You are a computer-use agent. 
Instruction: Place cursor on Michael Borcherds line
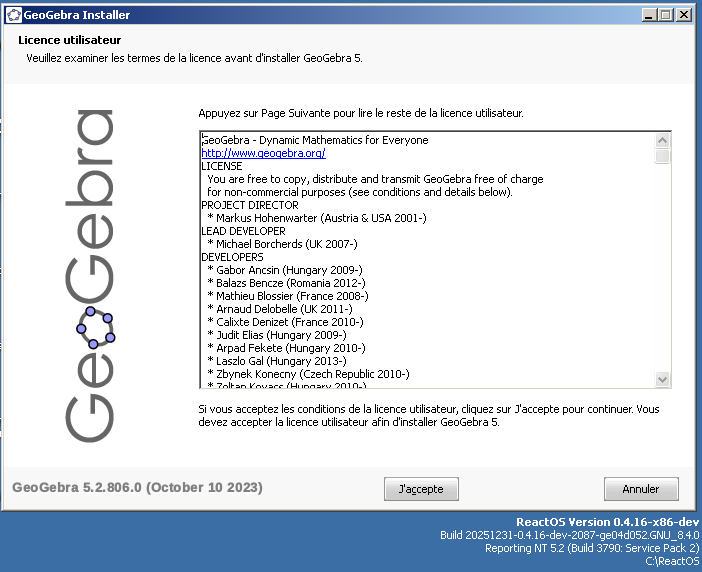pyautogui.click(x=281, y=244)
